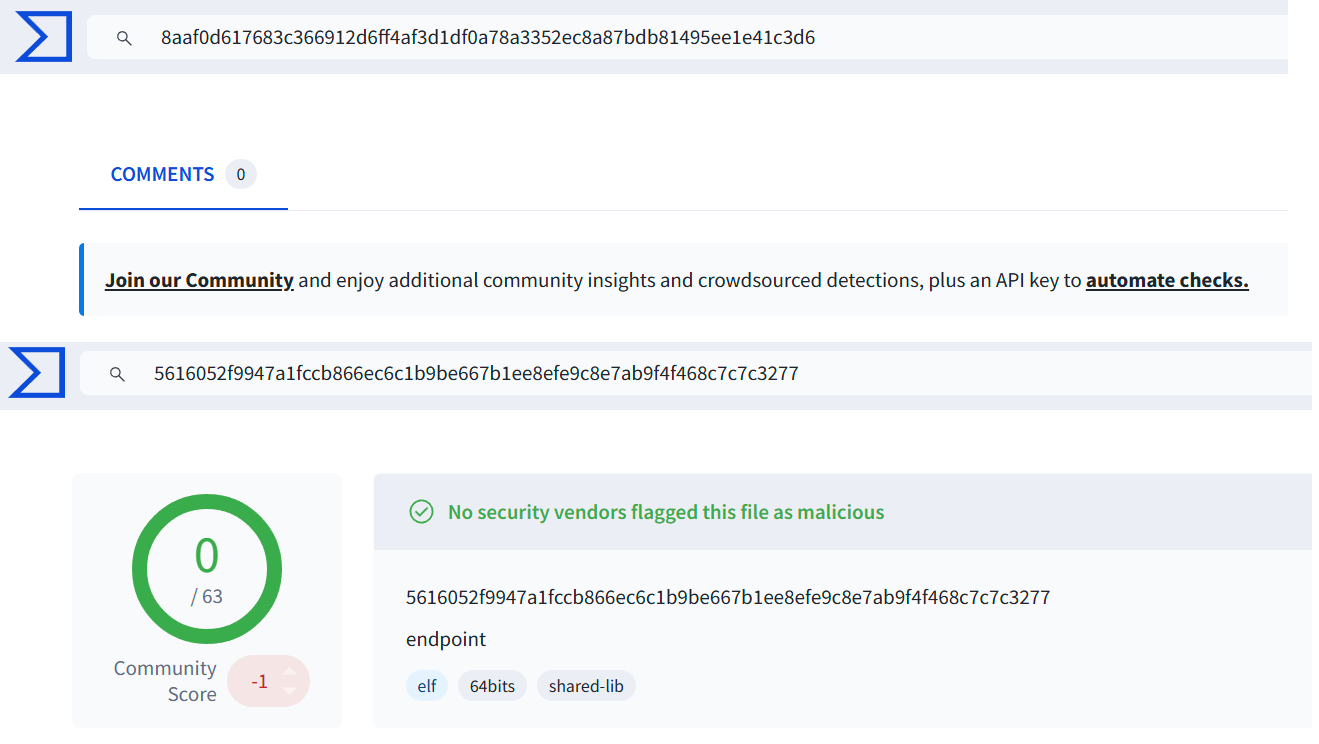
Task: Follow the Join our Community link
Action: pos(199,280)
